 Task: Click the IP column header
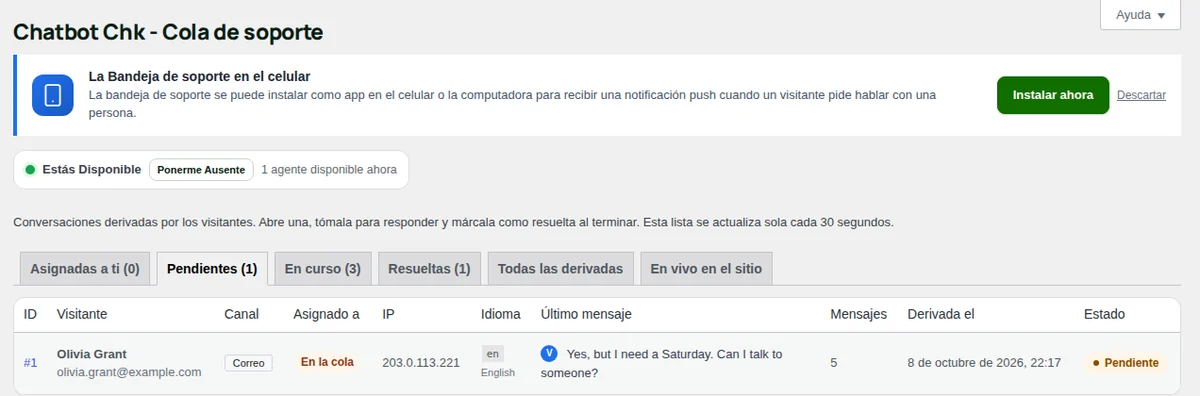pos(389,314)
